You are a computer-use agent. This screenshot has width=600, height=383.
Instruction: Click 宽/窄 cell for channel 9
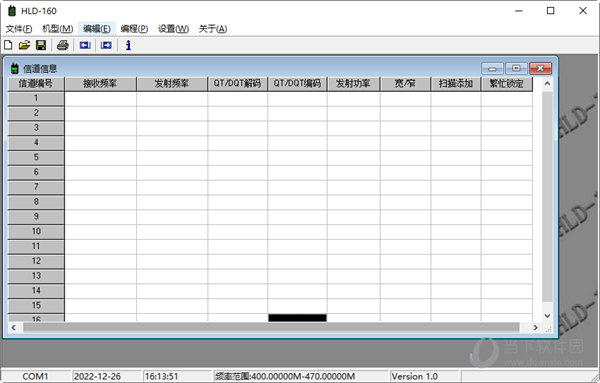pyautogui.click(x=406, y=217)
